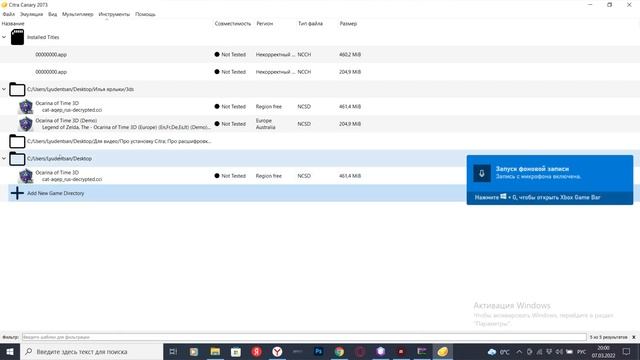This screenshot has height=360, width=640.
Task: Open the Мультиплеер menu
Action: [78, 14]
